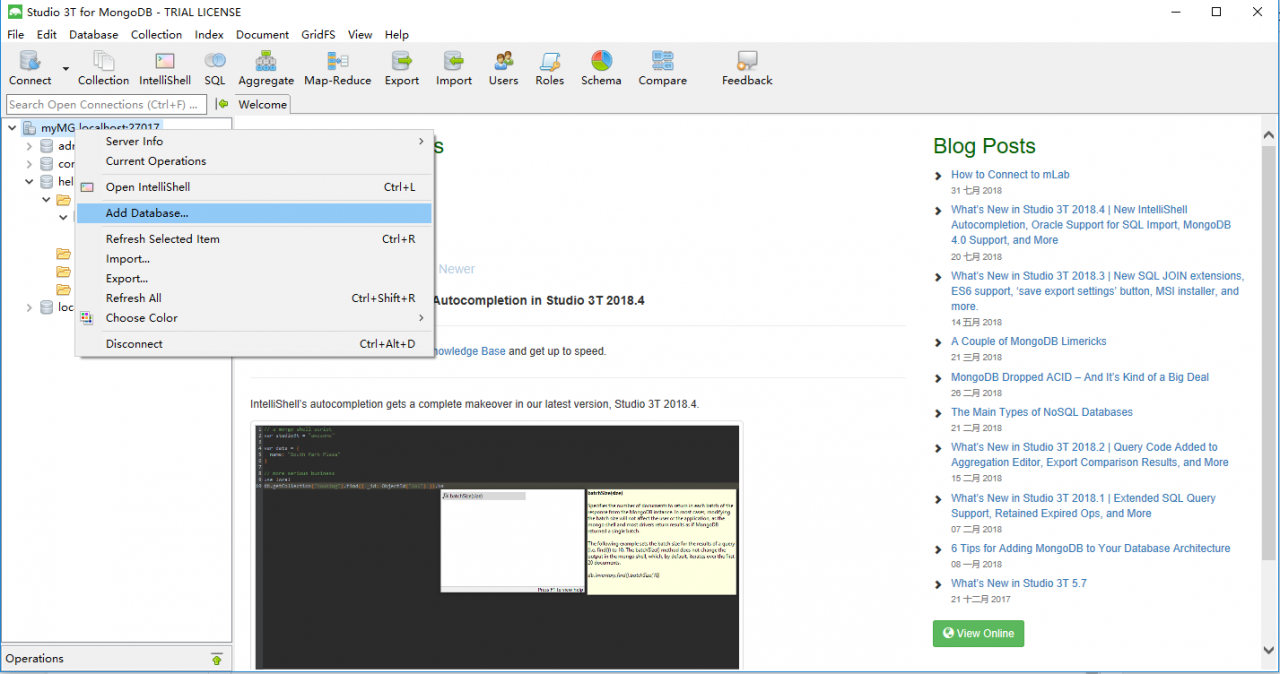Screen dimensions: 1280x674
Task: Open the Compare tool icon
Action: pyautogui.click(x=662, y=68)
